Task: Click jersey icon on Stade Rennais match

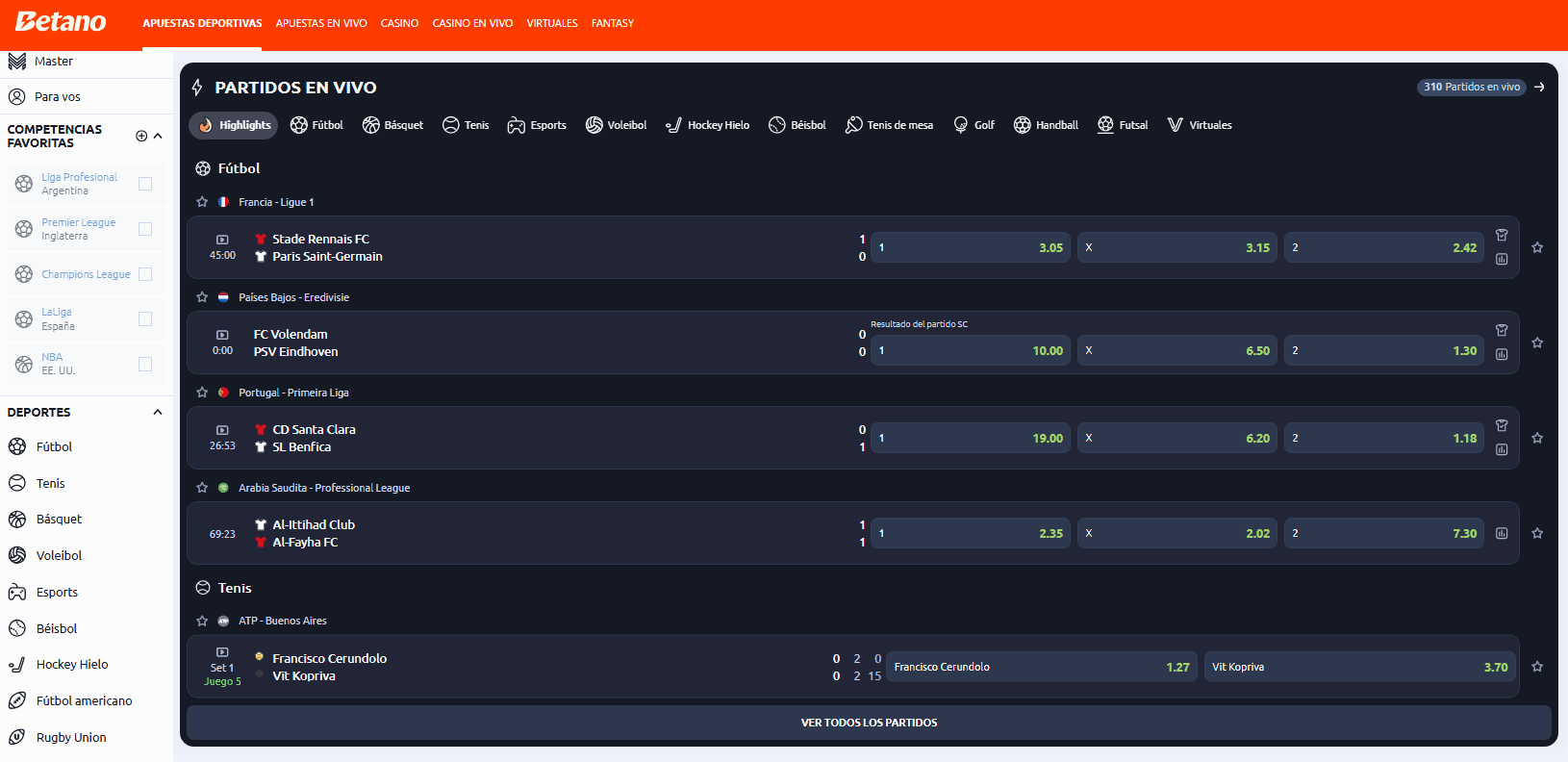Action: (1502, 235)
